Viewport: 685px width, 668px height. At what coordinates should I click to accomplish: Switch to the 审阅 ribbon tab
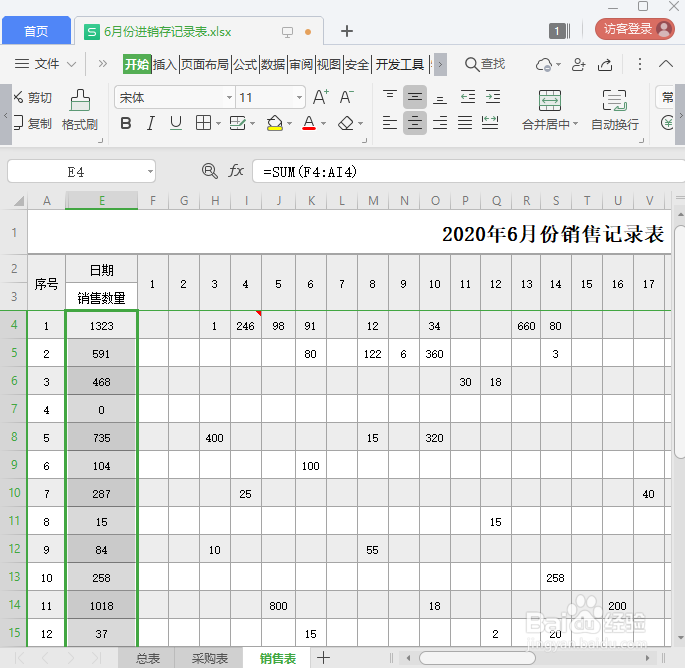pyautogui.click(x=301, y=65)
